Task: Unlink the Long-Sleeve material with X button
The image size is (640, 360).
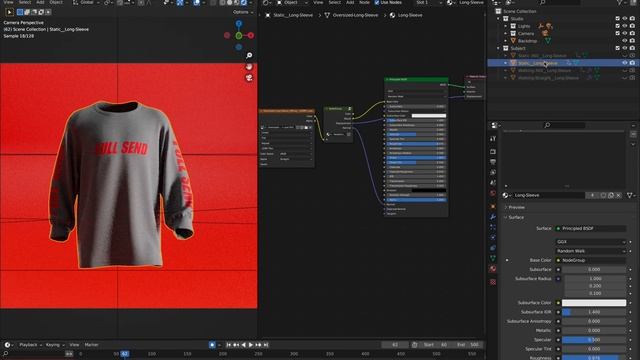Action: [619, 196]
